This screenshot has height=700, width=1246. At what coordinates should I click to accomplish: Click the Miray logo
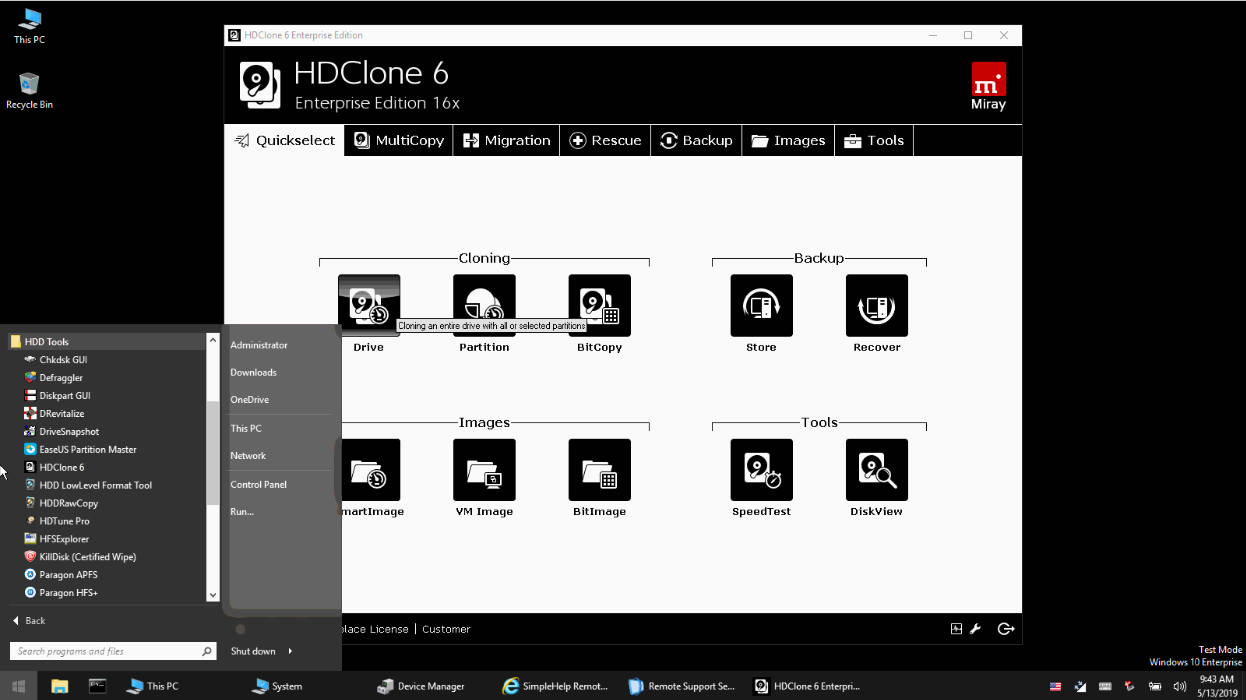coord(988,86)
